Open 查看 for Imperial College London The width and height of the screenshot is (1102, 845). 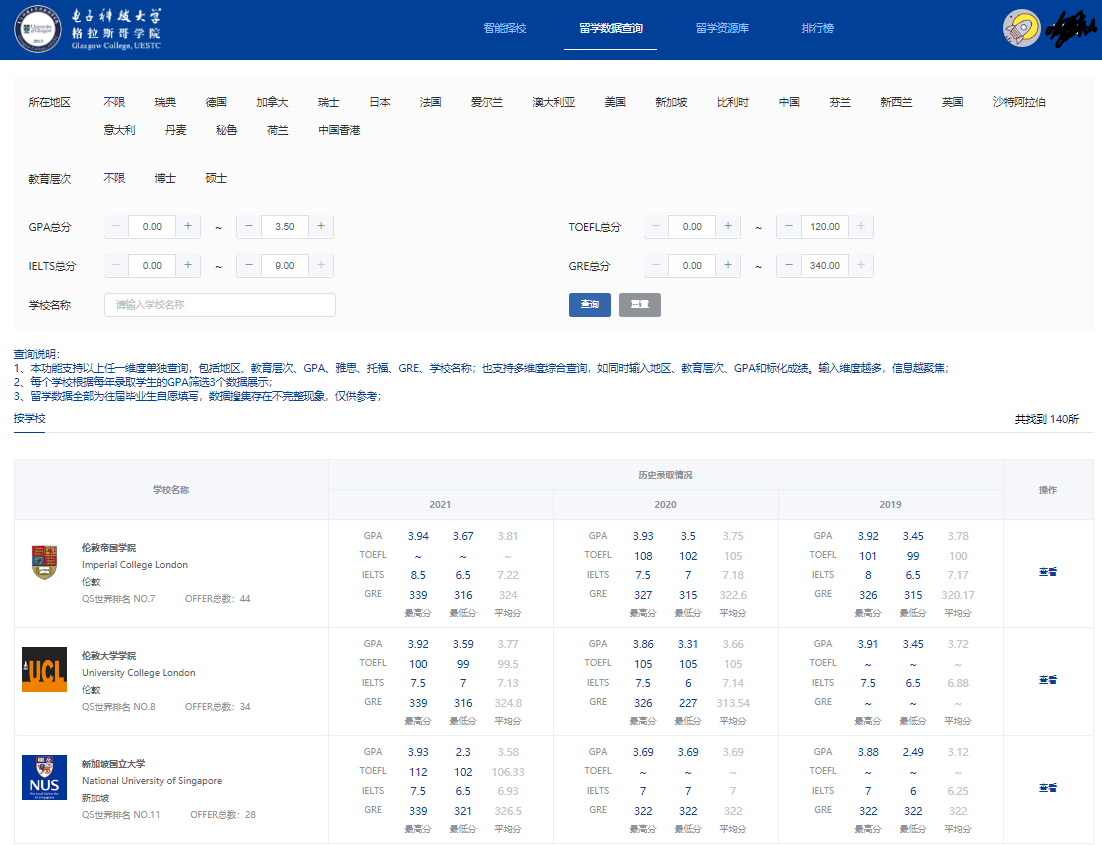pyautogui.click(x=1048, y=572)
